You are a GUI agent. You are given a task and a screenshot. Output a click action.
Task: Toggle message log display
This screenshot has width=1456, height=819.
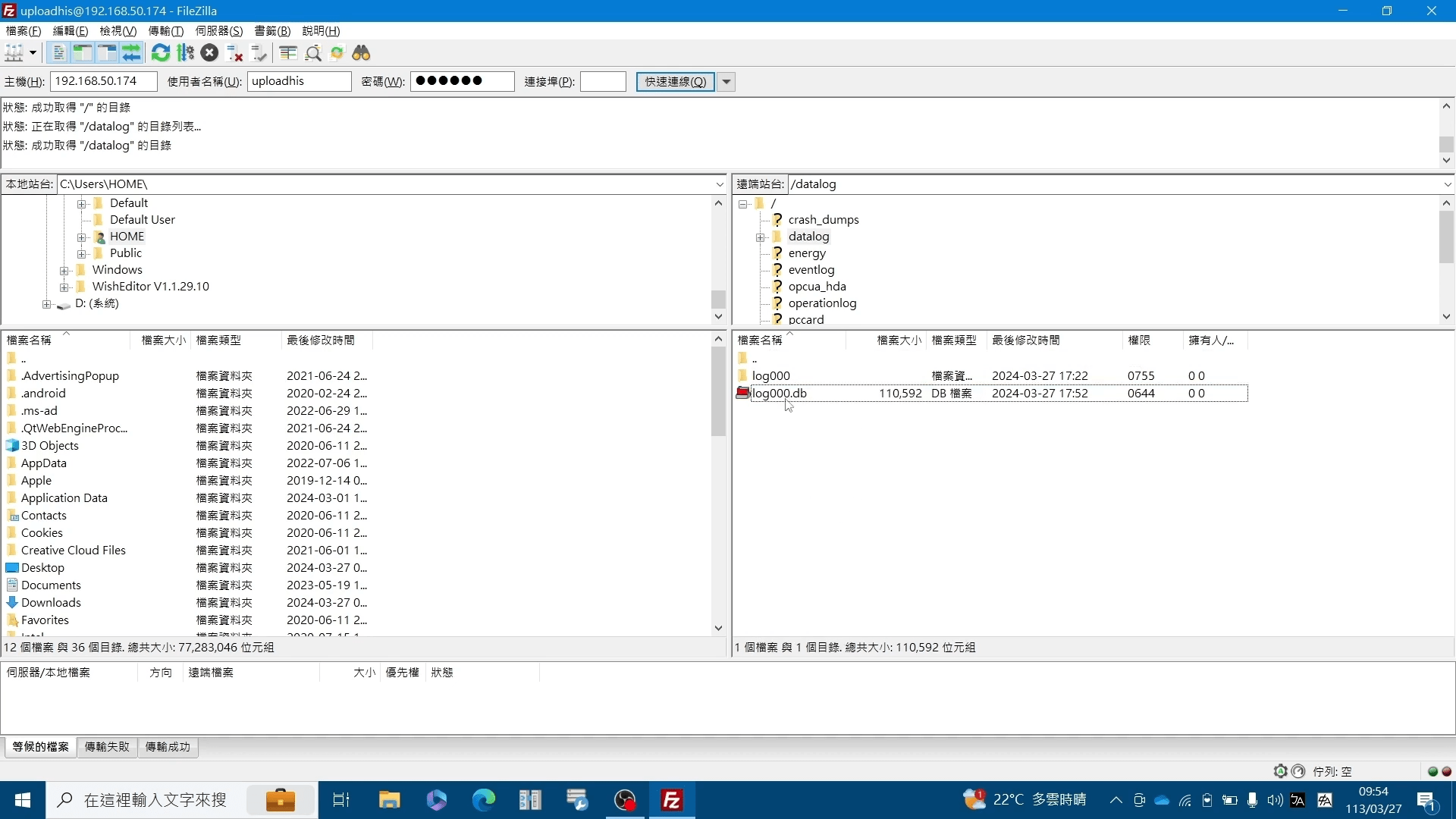click(58, 53)
